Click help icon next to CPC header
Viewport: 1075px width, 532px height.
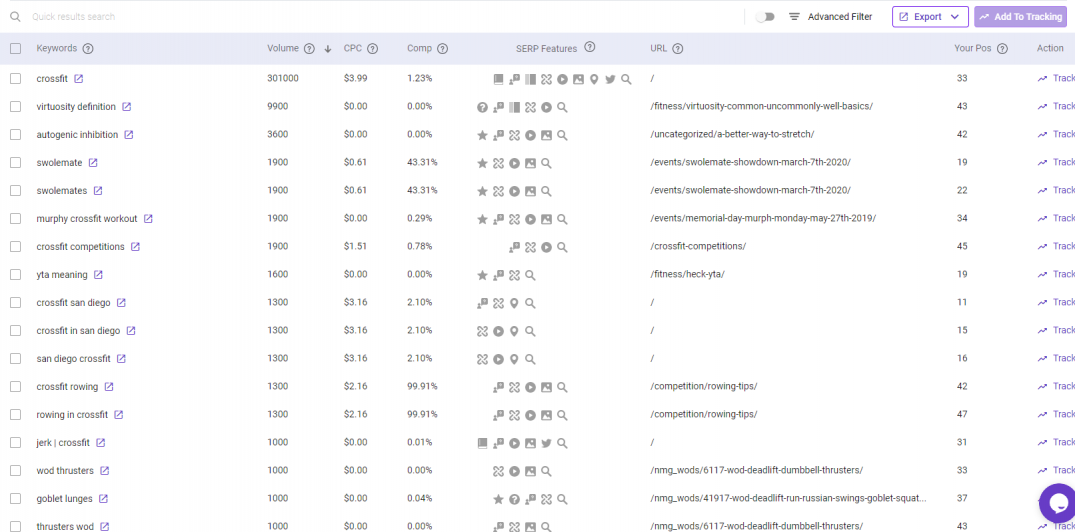[372, 49]
